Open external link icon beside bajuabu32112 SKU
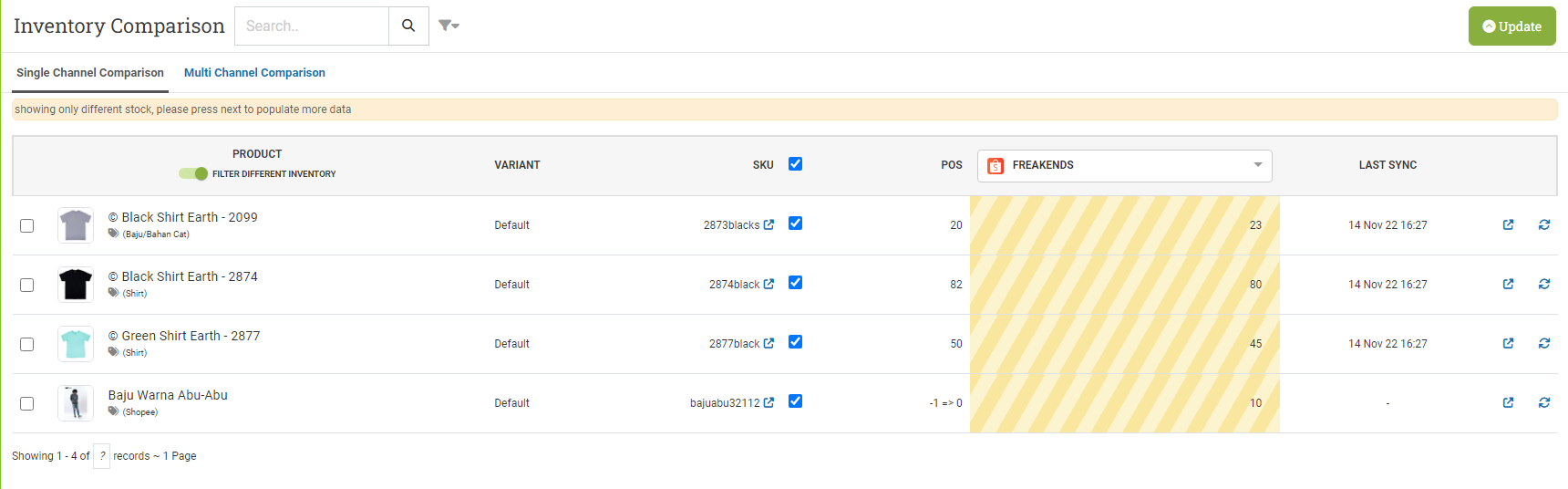The image size is (1568, 489). tap(769, 402)
